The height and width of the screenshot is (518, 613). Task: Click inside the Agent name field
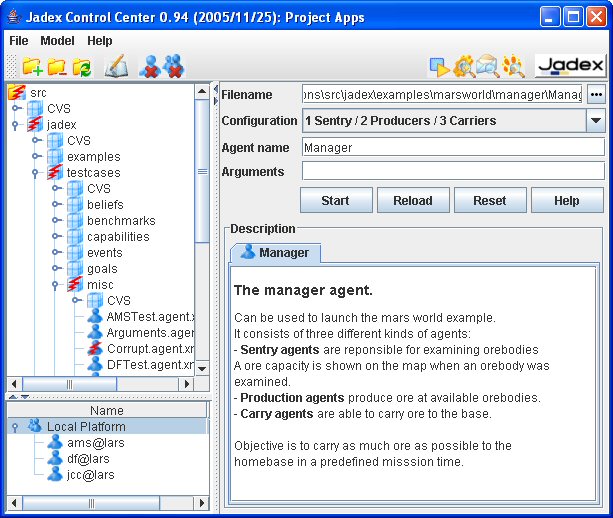453,147
